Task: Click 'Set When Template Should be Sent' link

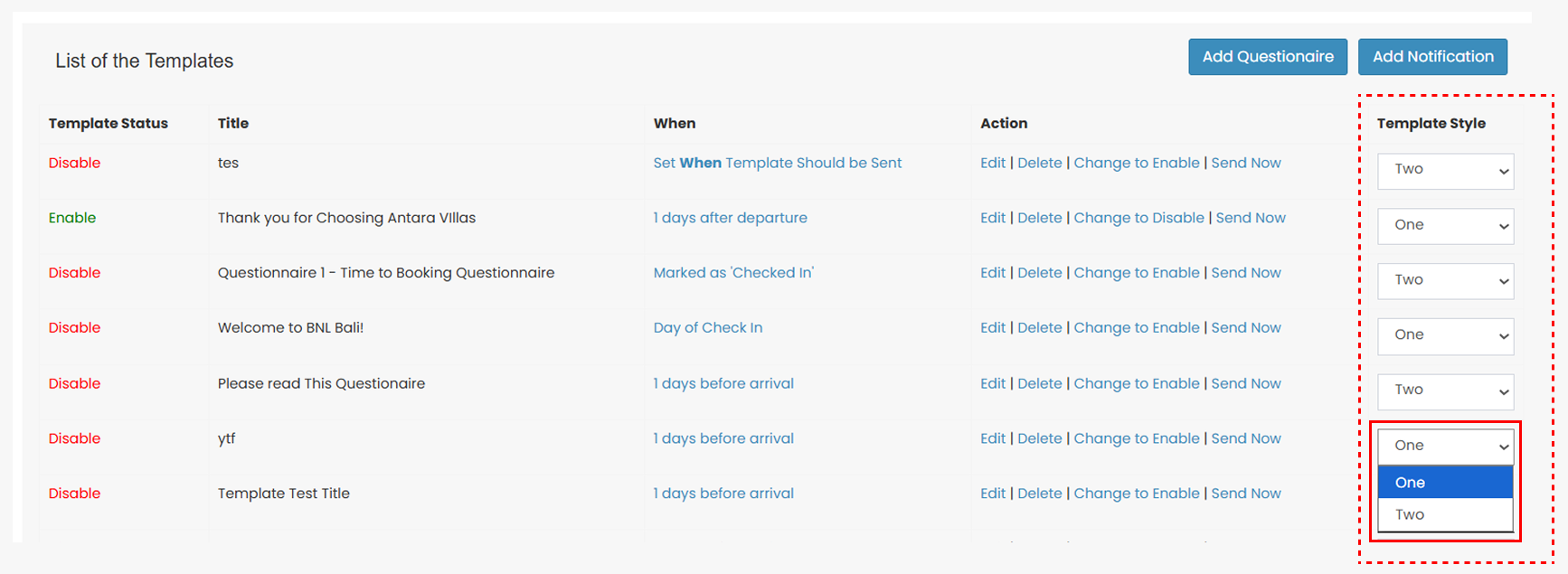Action: pyautogui.click(x=777, y=164)
